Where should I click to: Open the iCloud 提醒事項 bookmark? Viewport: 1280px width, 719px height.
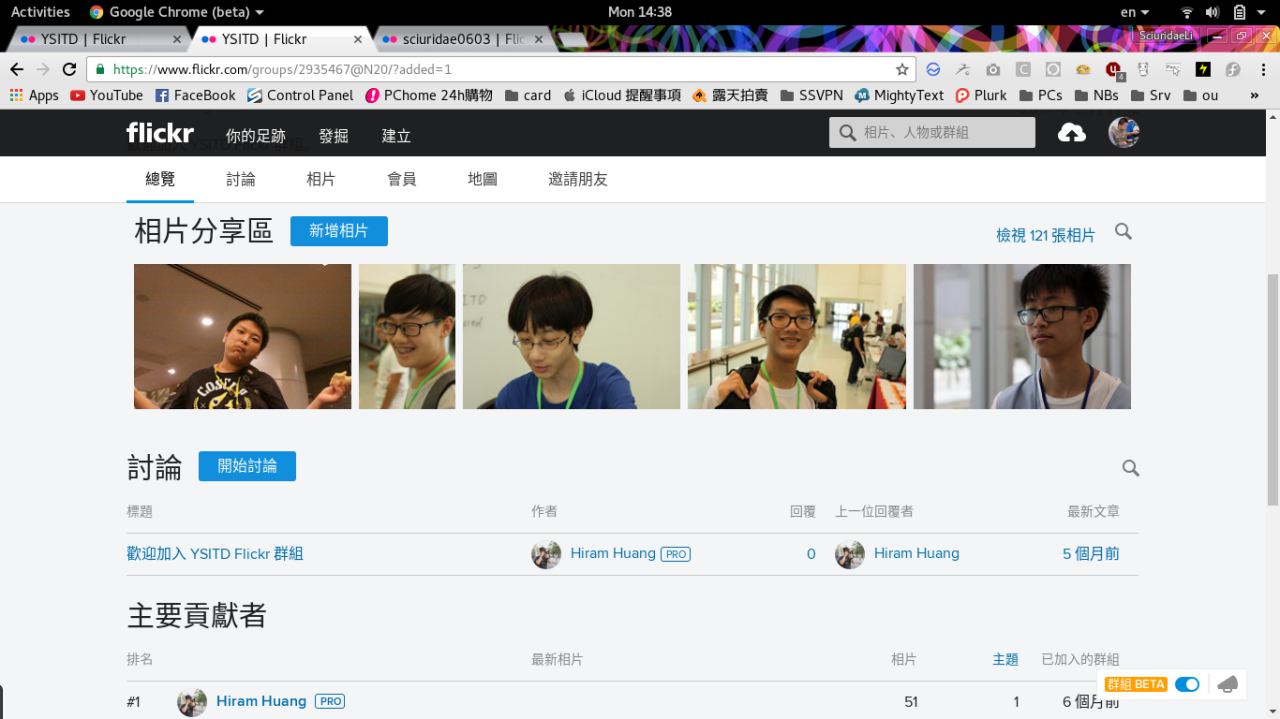tap(622, 95)
